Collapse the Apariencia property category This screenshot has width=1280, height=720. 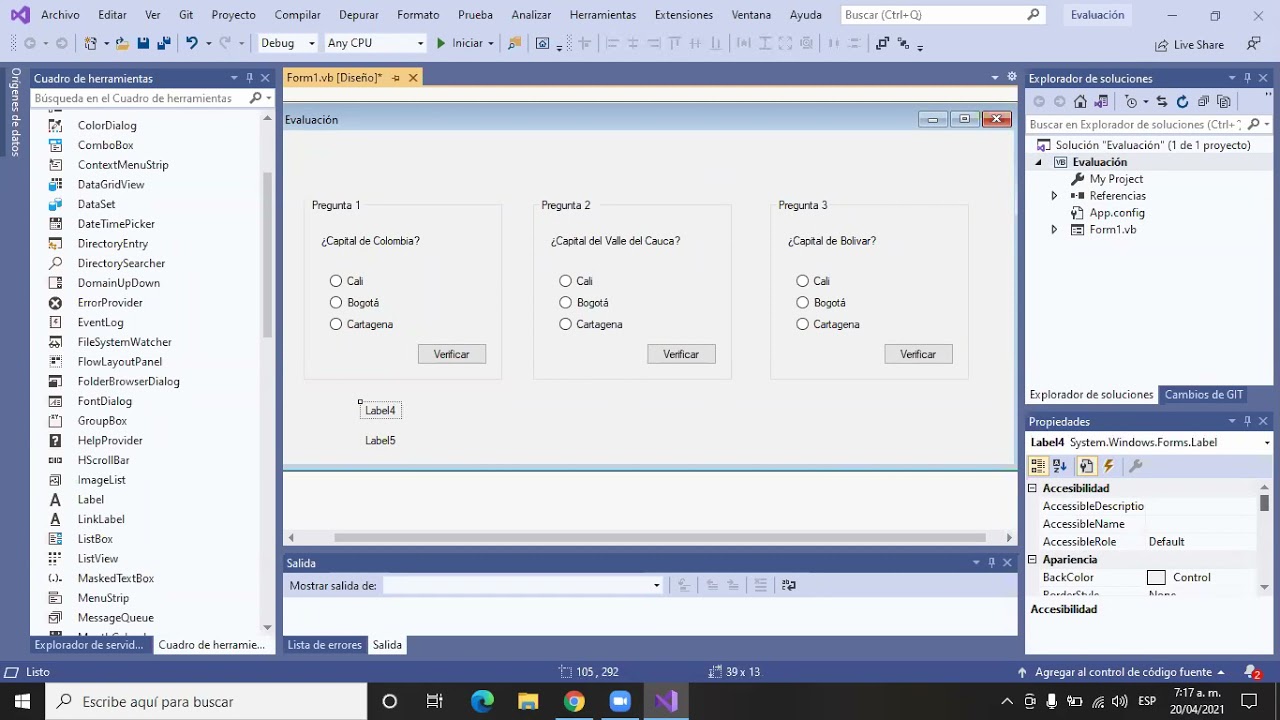click(x=1033, y=559)
